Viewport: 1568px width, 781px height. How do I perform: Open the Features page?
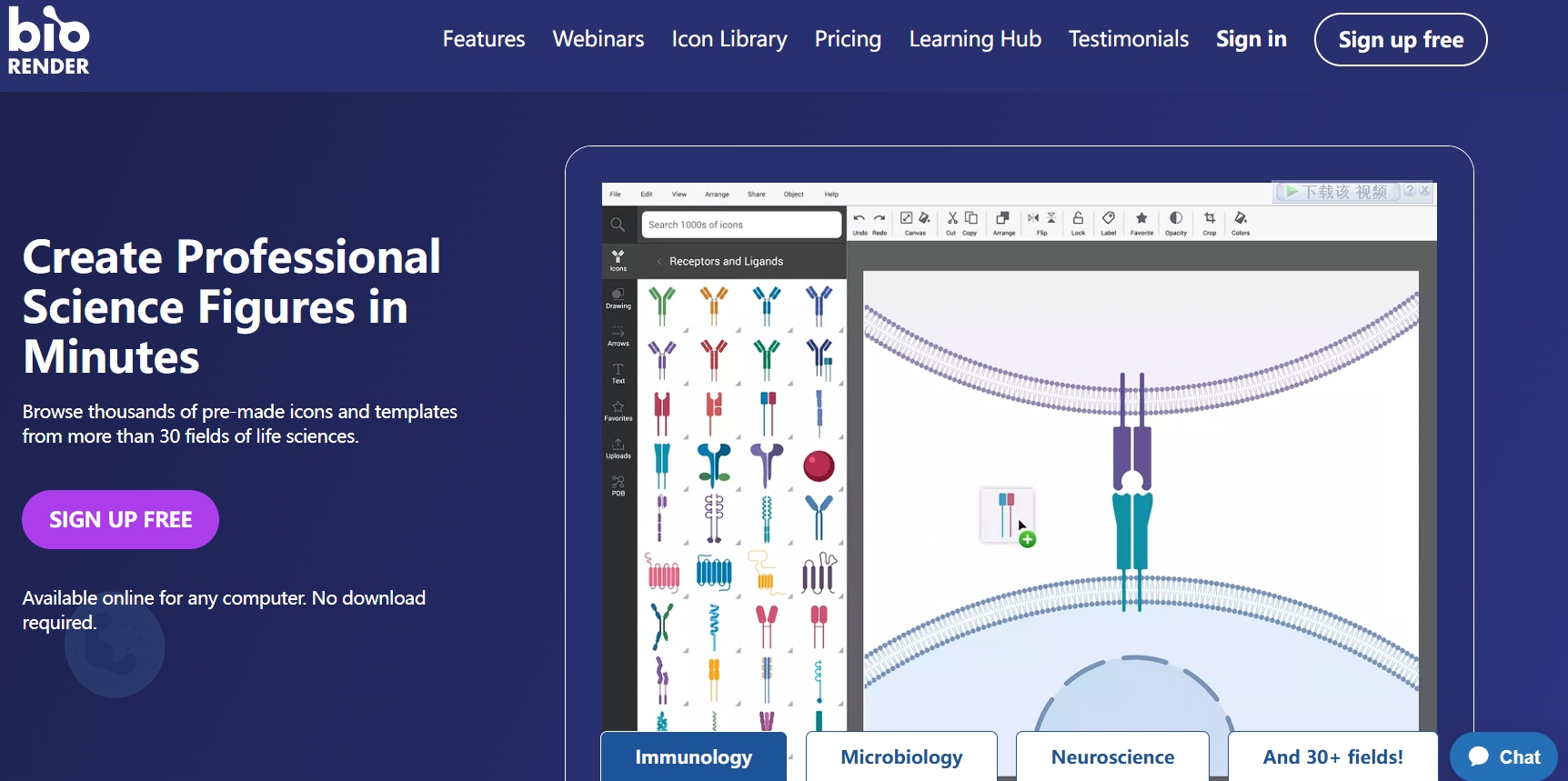pos(484,39)
